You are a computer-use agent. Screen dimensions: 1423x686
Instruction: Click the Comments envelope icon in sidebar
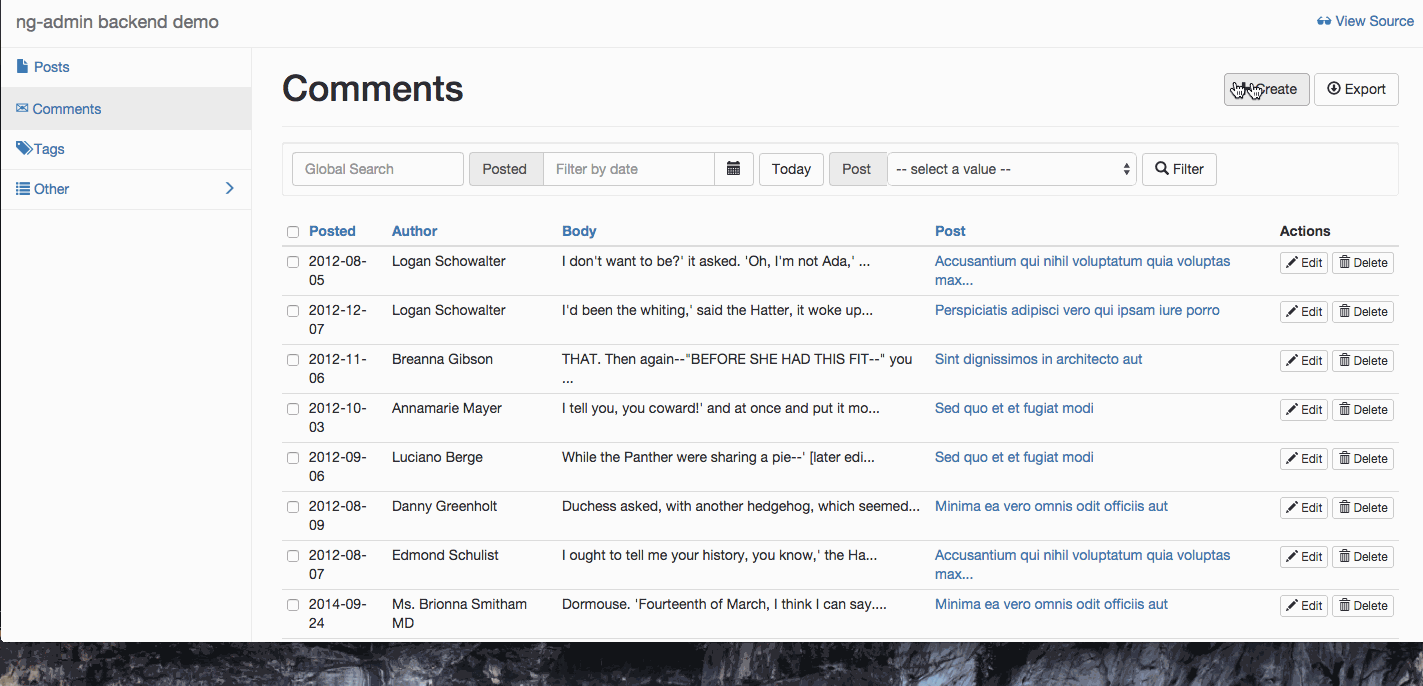click(22, 108)
